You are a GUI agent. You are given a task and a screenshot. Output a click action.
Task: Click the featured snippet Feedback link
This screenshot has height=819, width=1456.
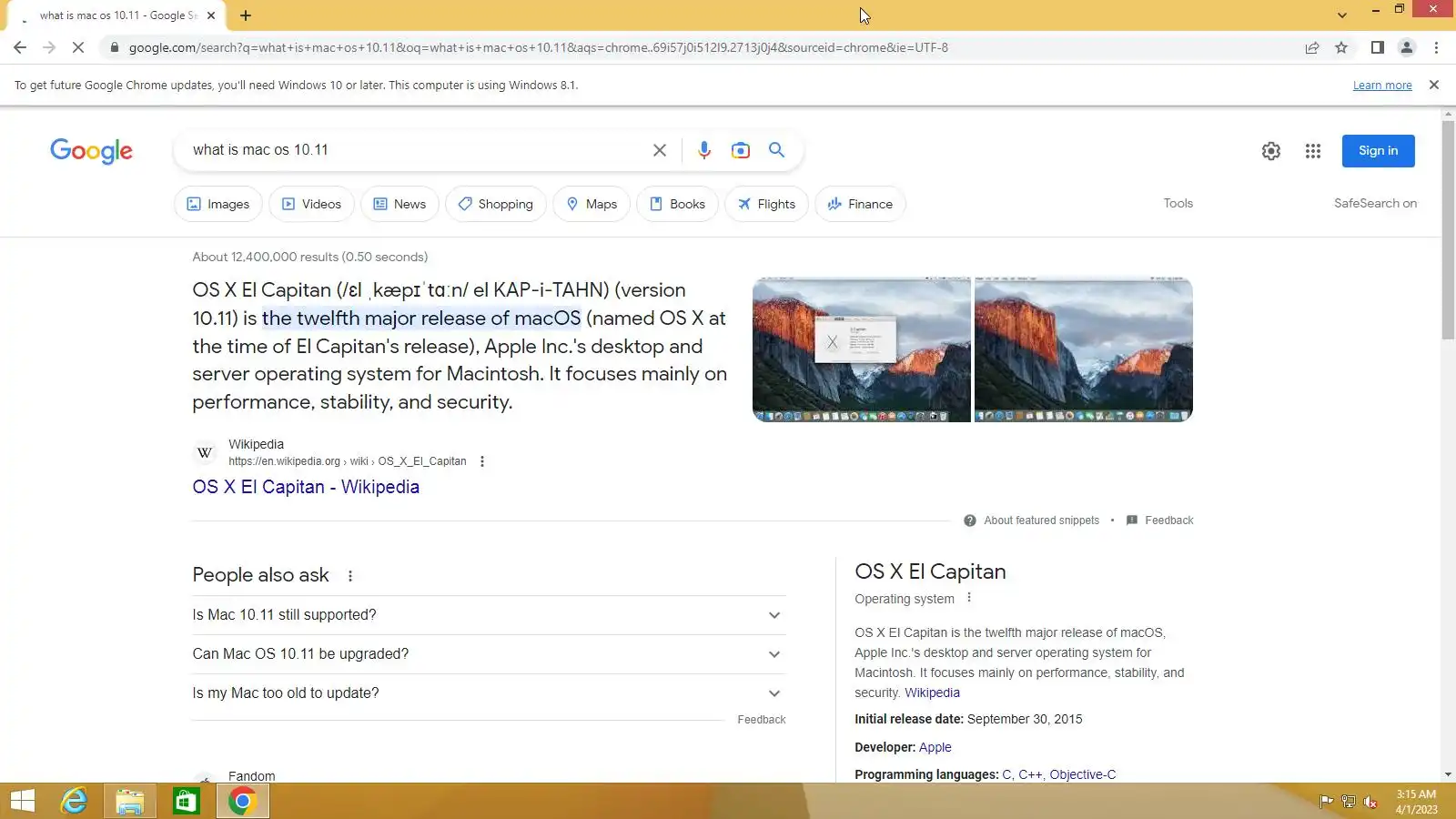click(1169, 521)
